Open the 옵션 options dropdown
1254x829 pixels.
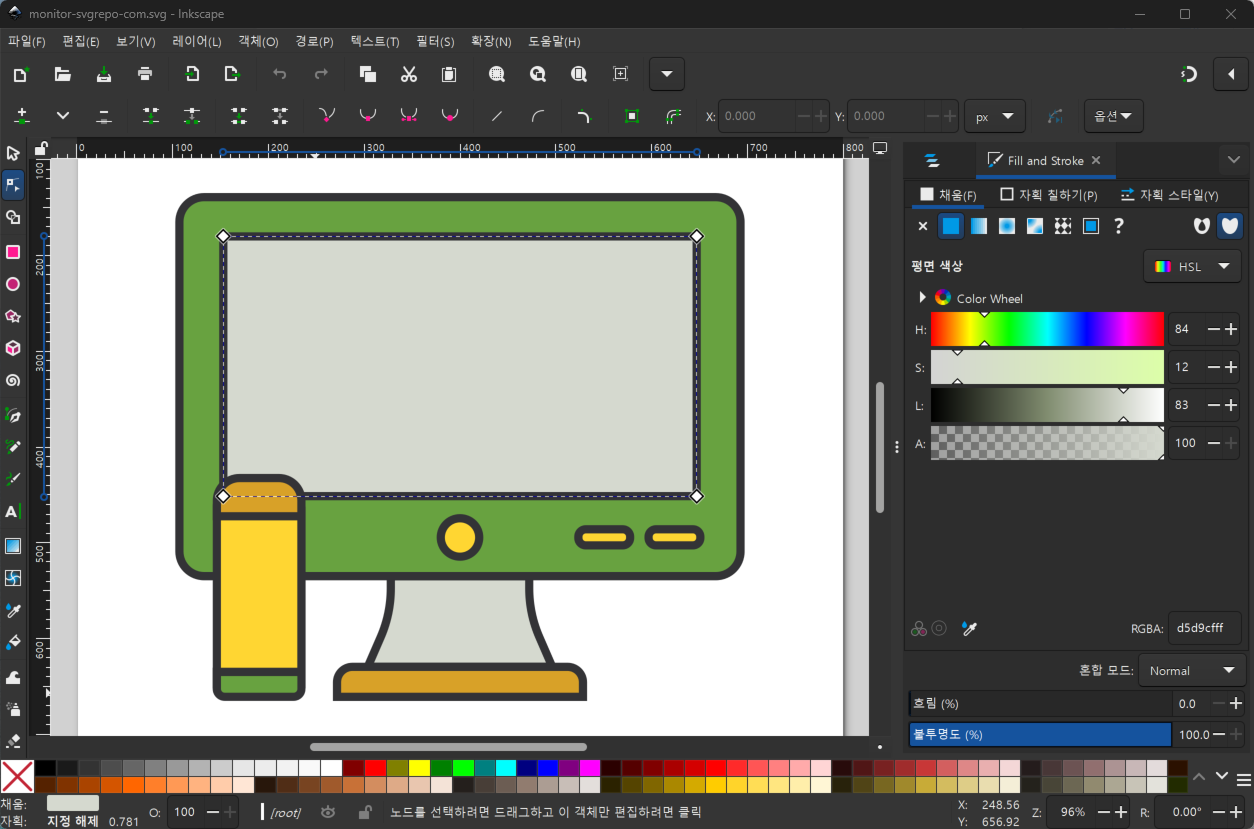[1114, 116]
